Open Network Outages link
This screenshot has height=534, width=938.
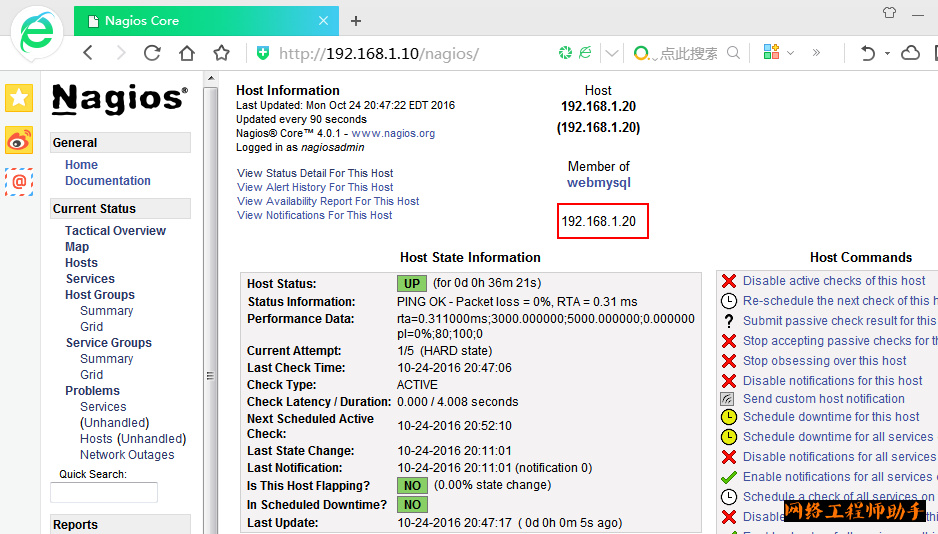(x=127, y=455)
